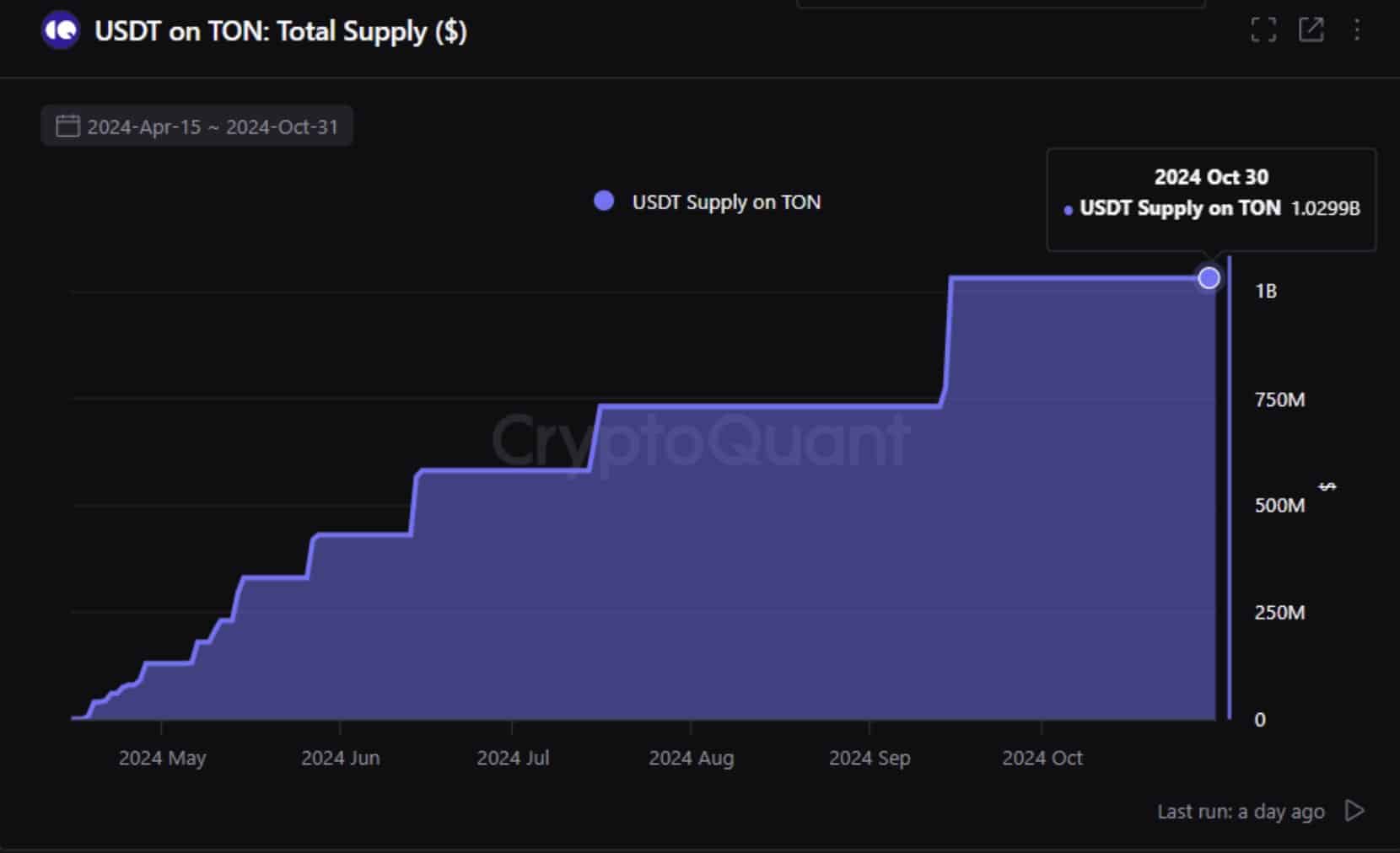Toggle the tooltip series marker for Oct 30
Screen dimensions: 1400x853
1068,209
